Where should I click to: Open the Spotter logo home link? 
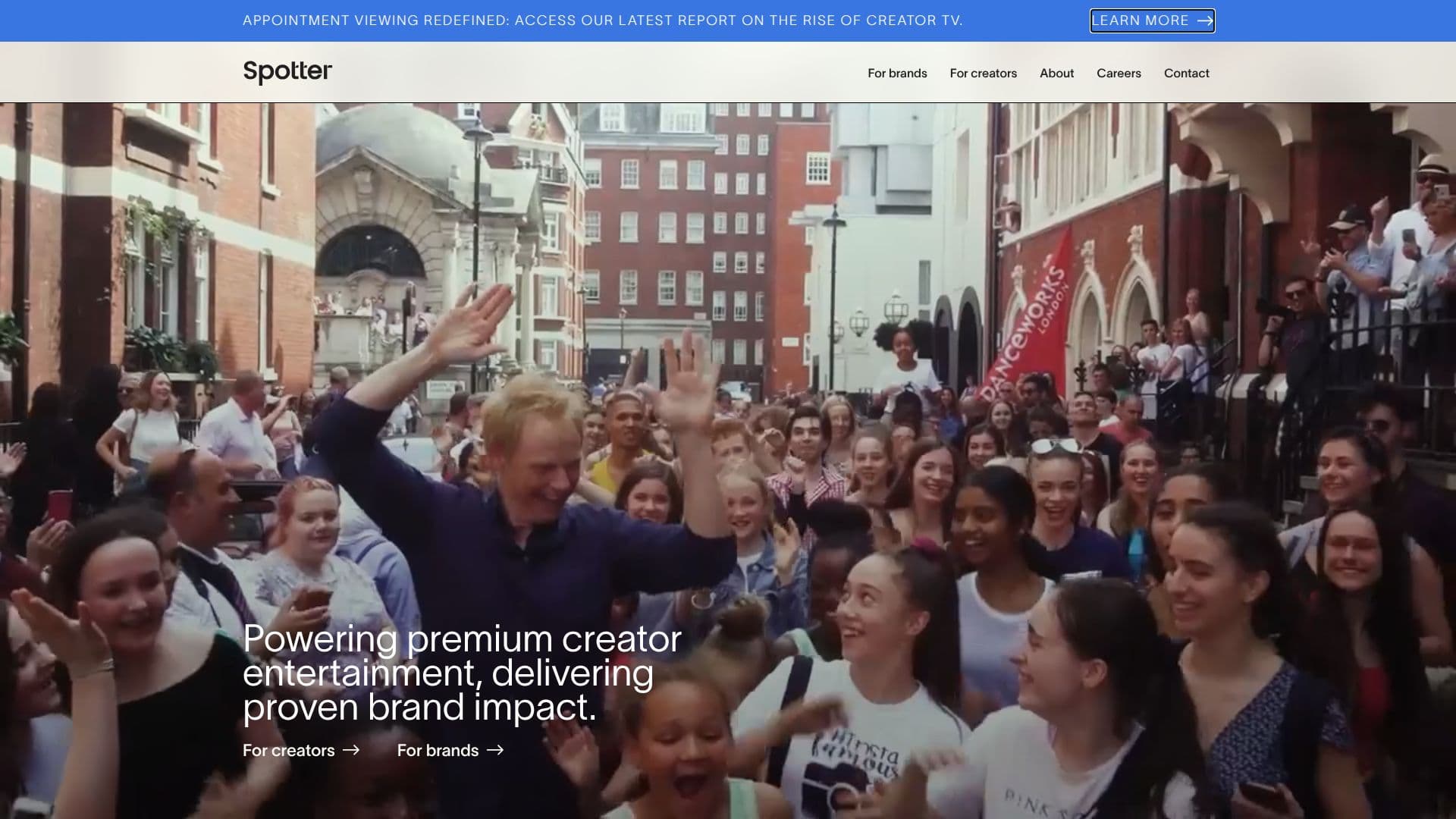click(287, 72)
